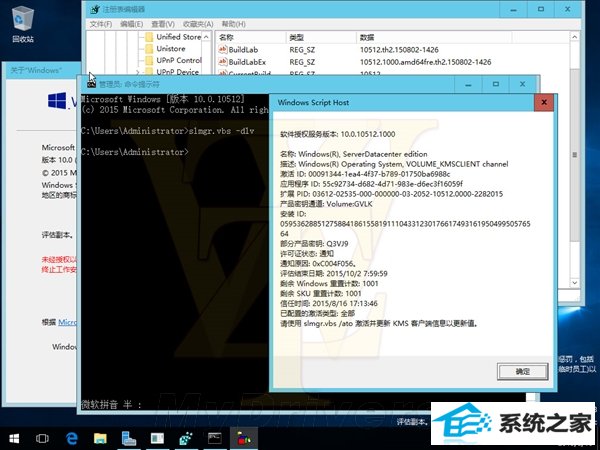Close the Command Prompt window
600x450 pixels.
pos(523,85)
